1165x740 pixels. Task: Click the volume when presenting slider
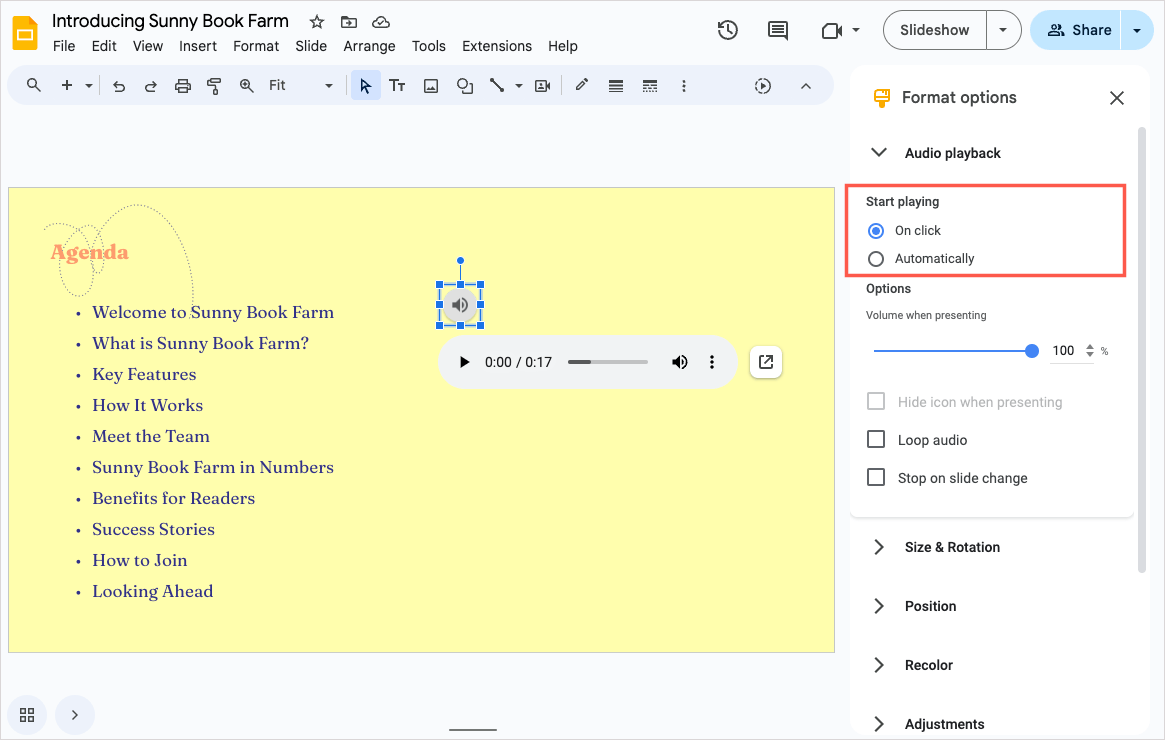click(956, 351)
